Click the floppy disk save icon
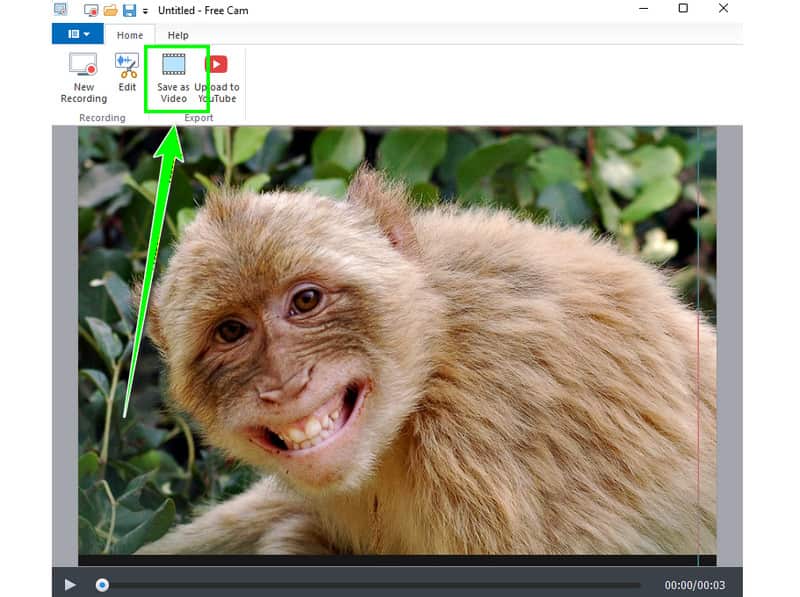Screen dimensions: 800x597 129,10
